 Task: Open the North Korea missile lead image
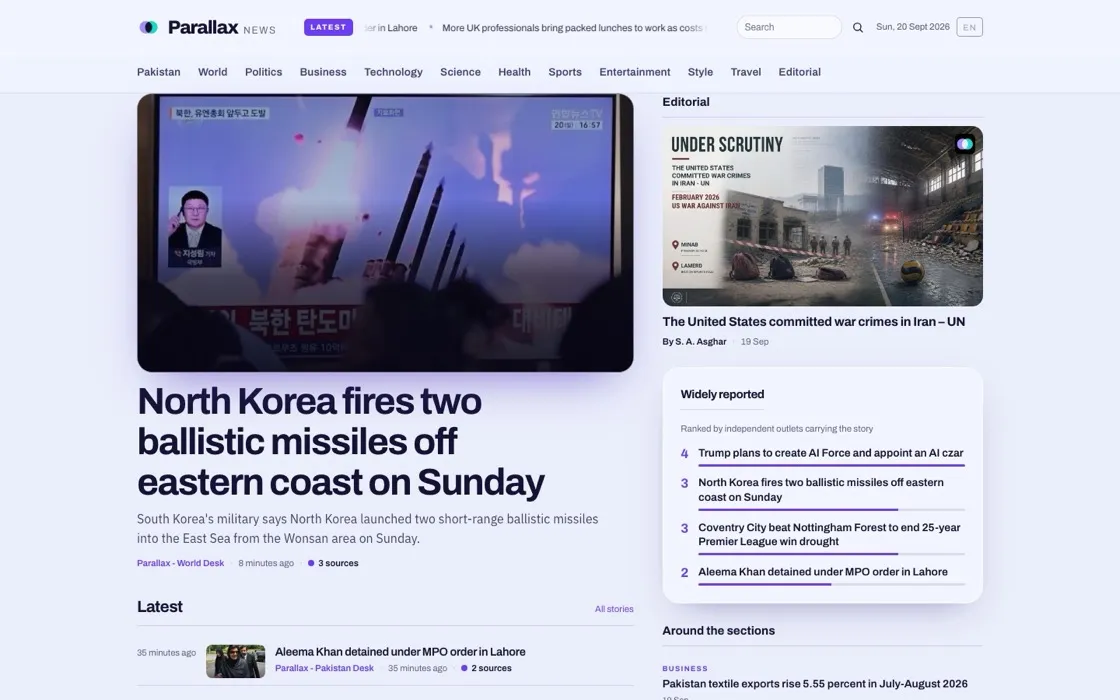385,233
